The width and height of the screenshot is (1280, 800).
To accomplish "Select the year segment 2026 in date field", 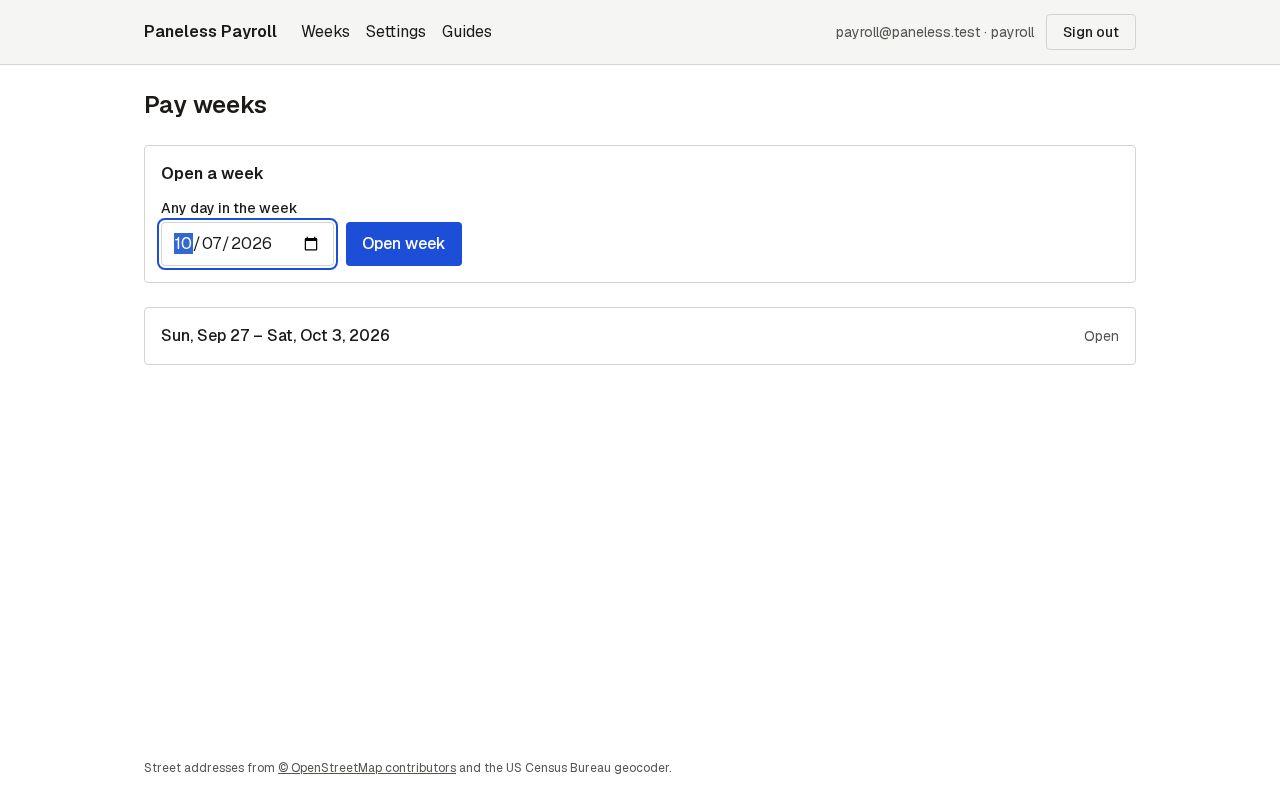I will tap(251, 244).
